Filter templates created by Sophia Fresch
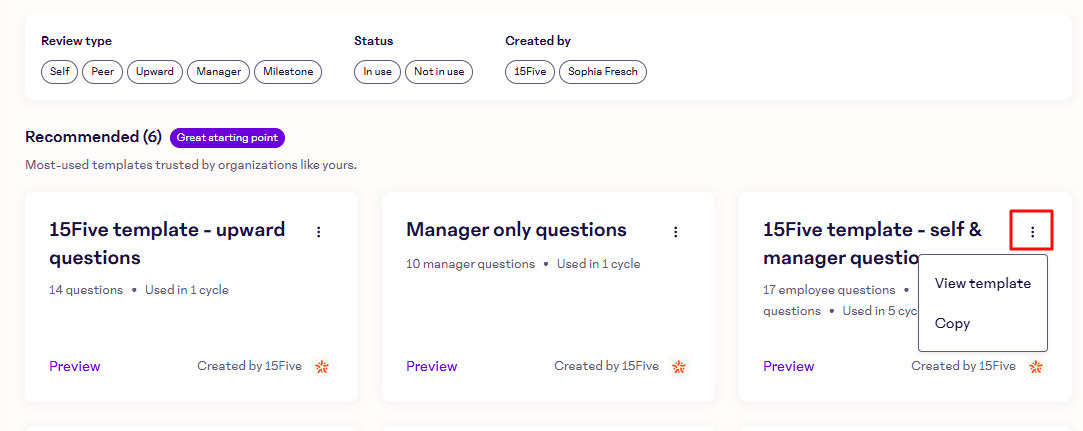This screenshot has width=1083, height=431. click(603, 72)
